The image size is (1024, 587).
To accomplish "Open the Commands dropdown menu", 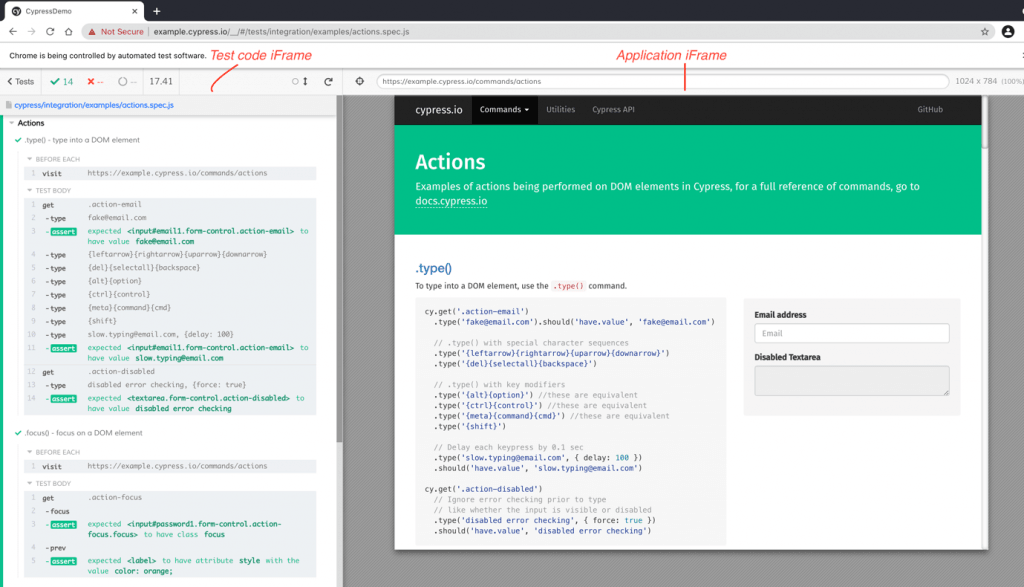I will click(x=504, y=110).
